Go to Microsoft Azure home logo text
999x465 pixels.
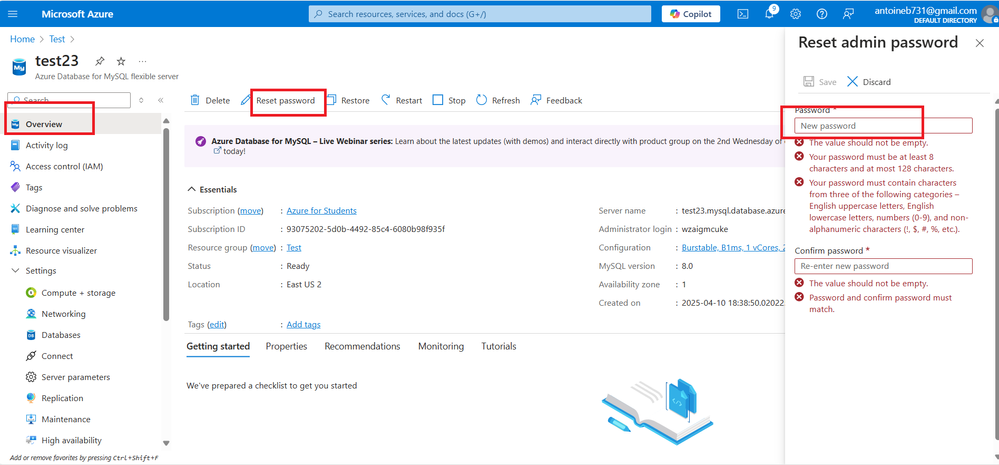pyautogui.click(x=78, y=13)
